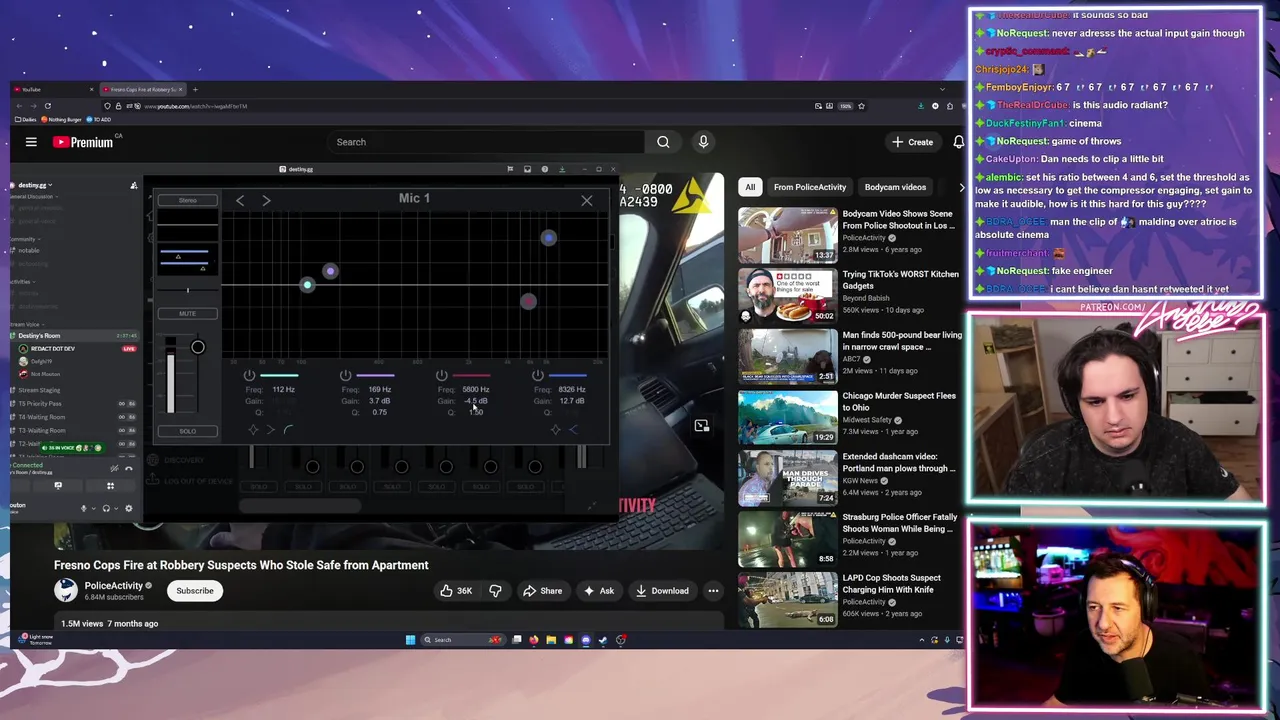This screenshot has height=720, width=1280.
Task: Open the Create menu on YouTube
Action: click(912, 142)
